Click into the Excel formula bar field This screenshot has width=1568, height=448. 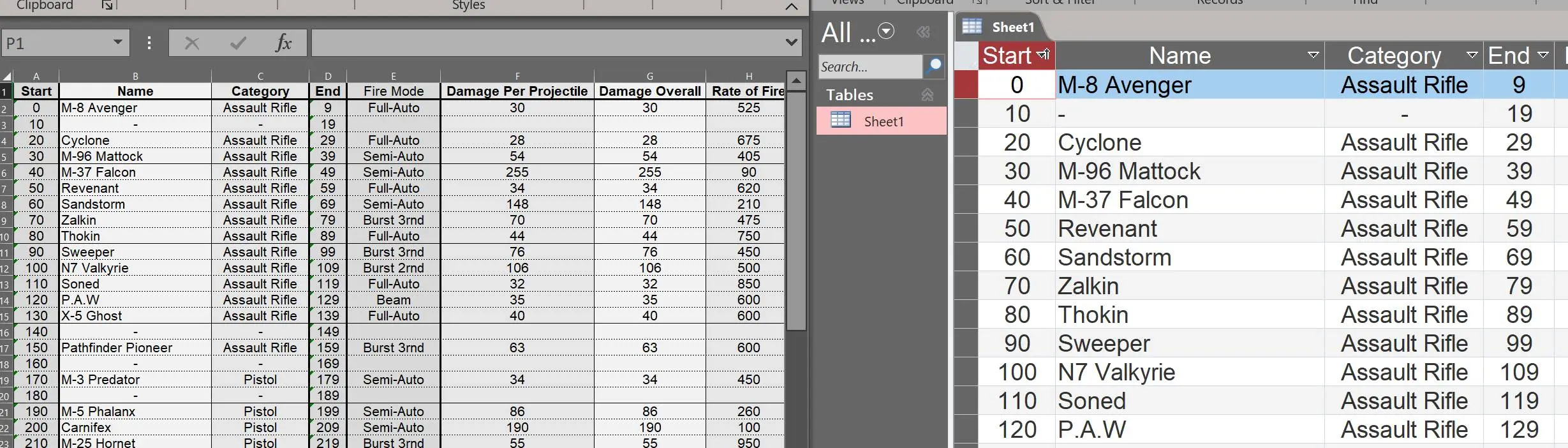coord(547,43)
